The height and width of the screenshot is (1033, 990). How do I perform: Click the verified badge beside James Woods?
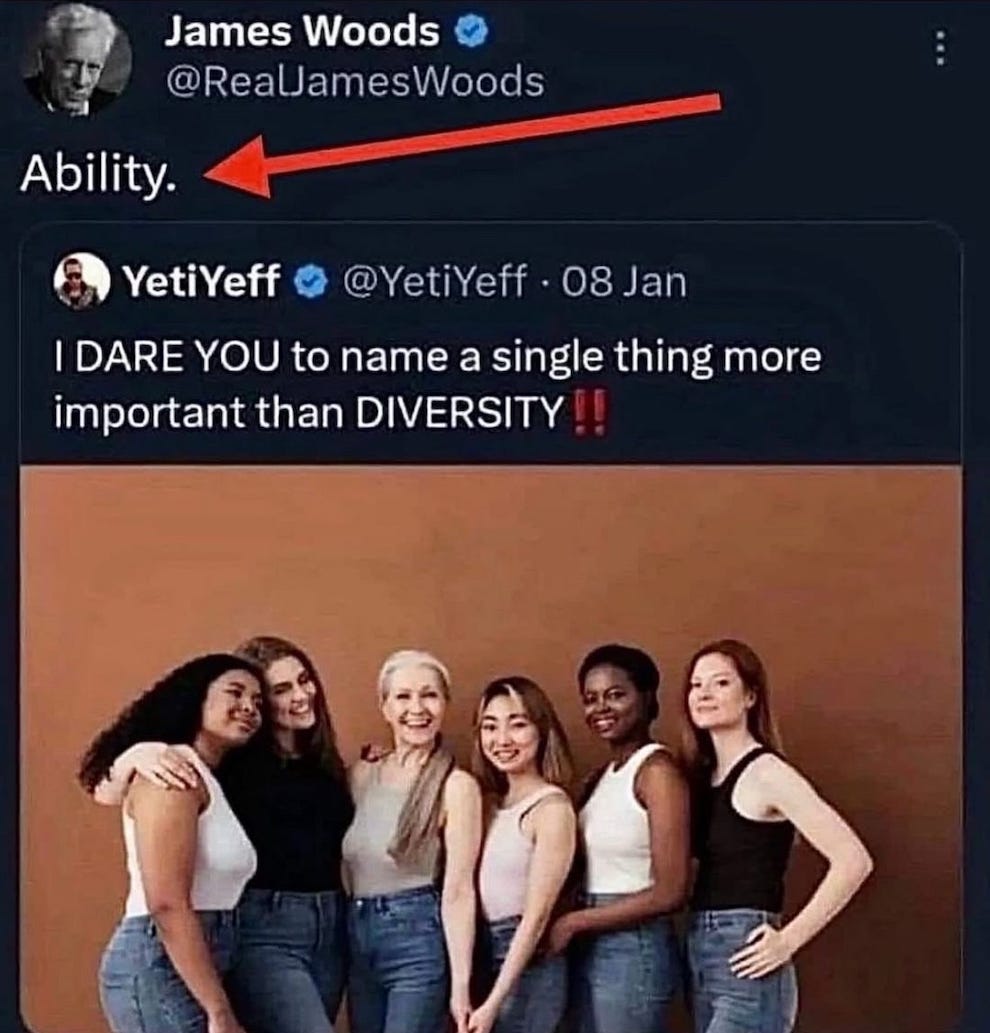[x=472, y=32]
